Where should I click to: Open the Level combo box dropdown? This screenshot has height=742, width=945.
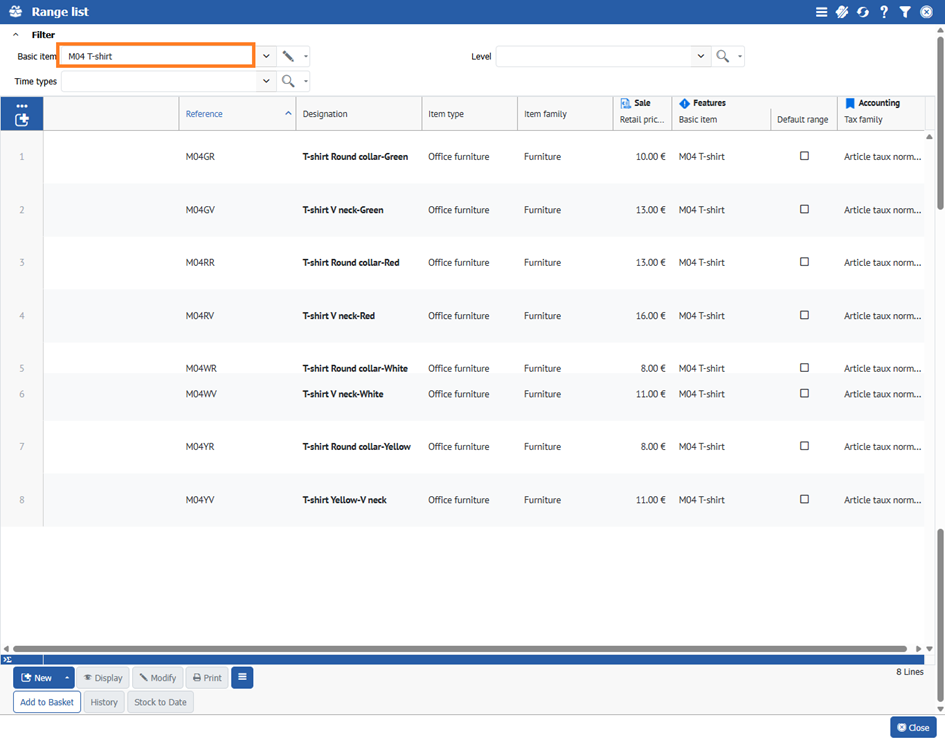coord(701,57)
